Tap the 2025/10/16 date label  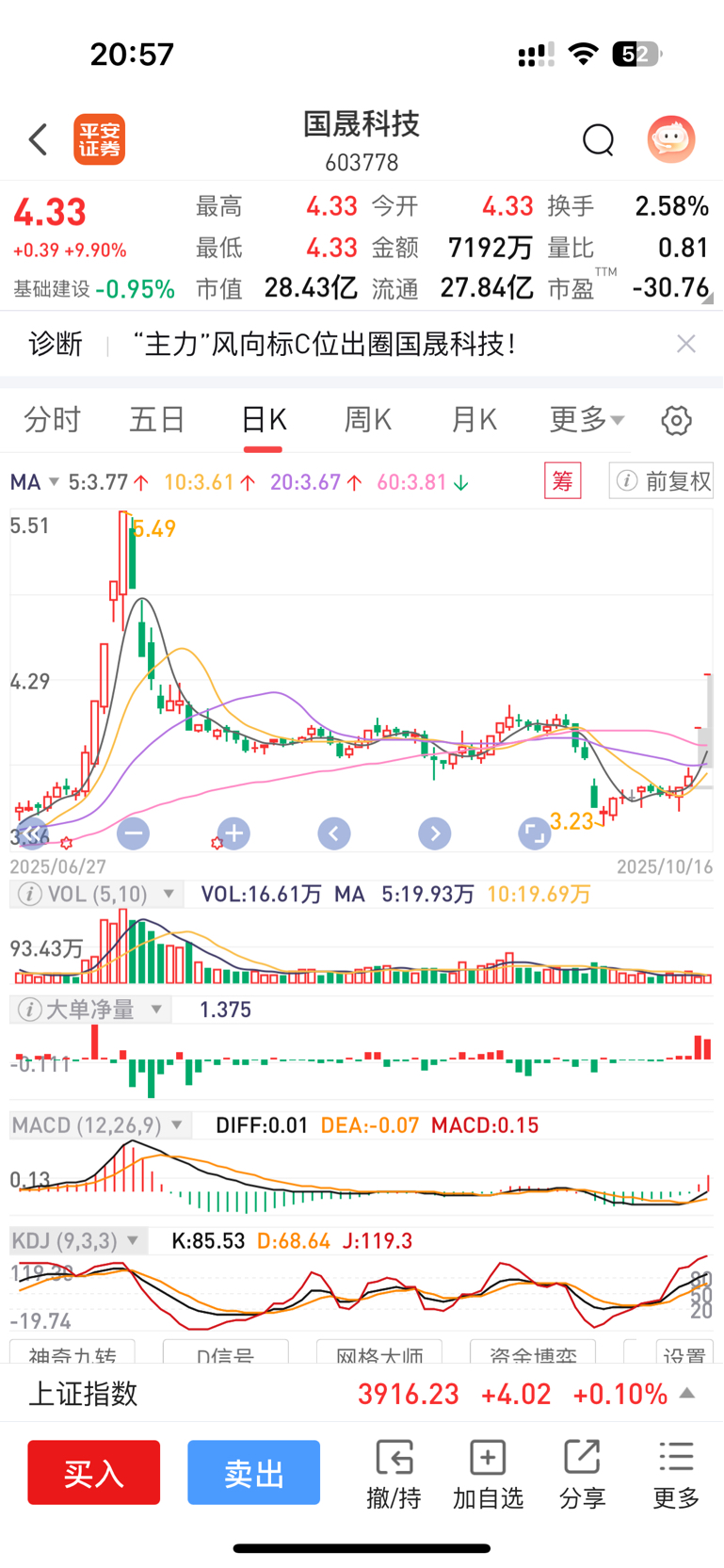pos(665,866)
